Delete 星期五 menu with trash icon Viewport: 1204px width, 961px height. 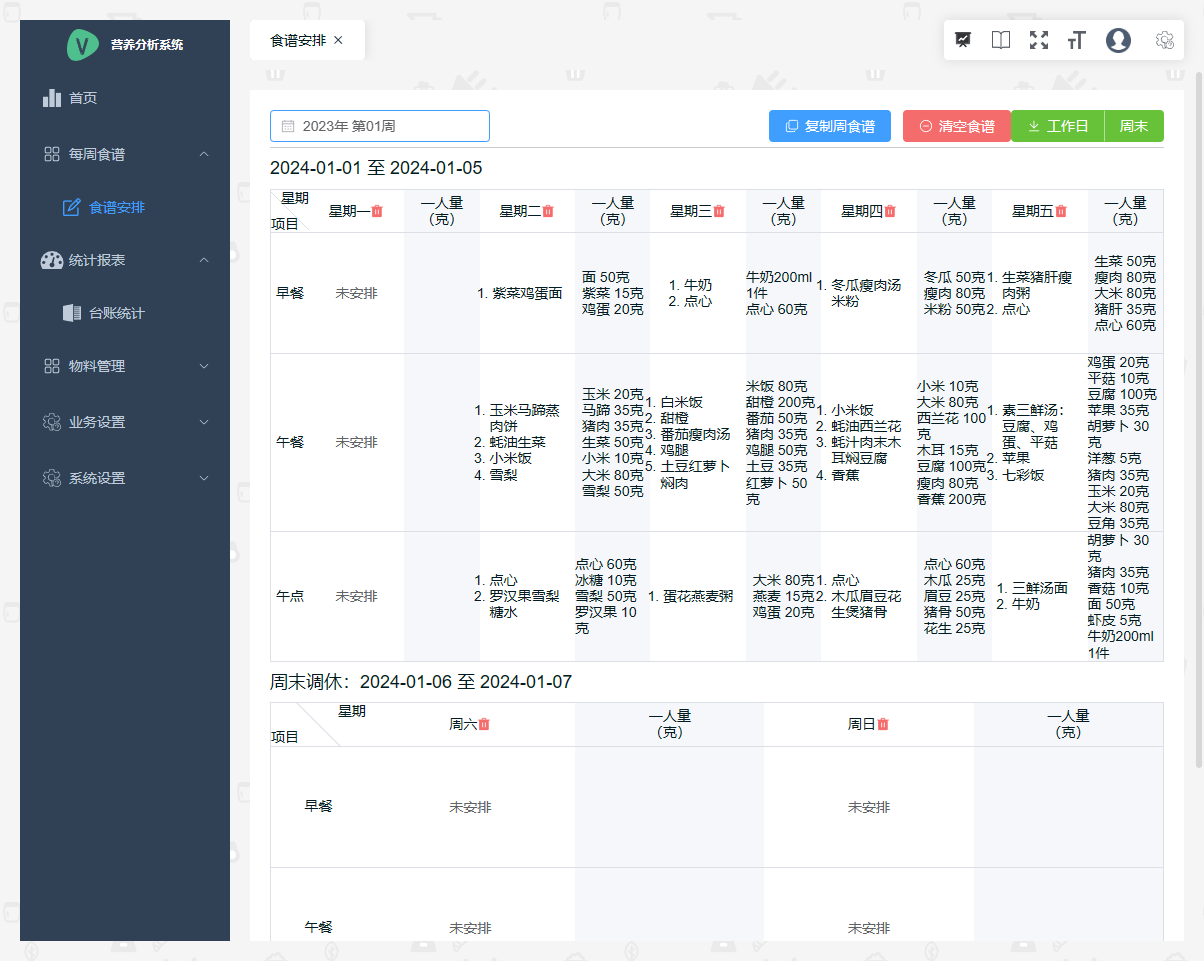tap(1061, 211)
